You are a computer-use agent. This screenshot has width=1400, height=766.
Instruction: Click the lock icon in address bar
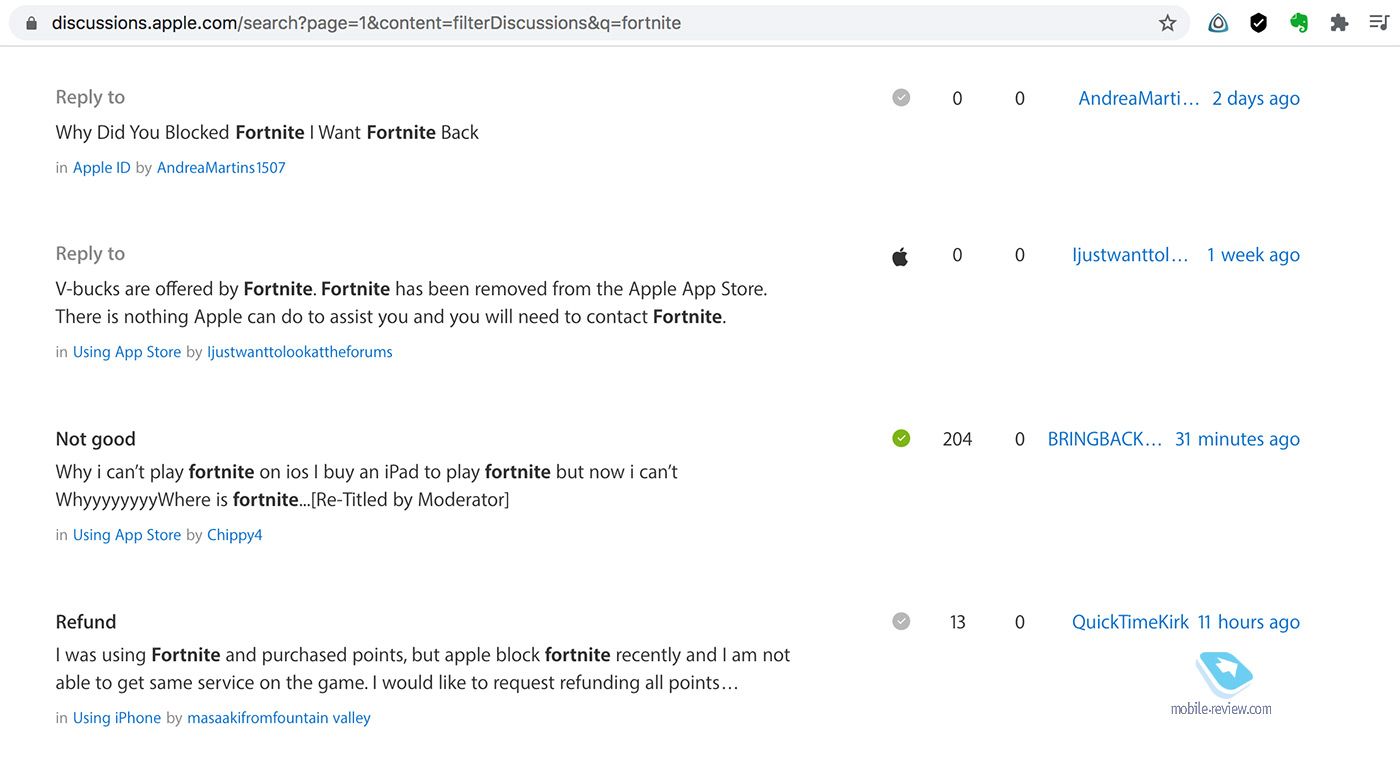pyautogui.click(x=32, y=22)
